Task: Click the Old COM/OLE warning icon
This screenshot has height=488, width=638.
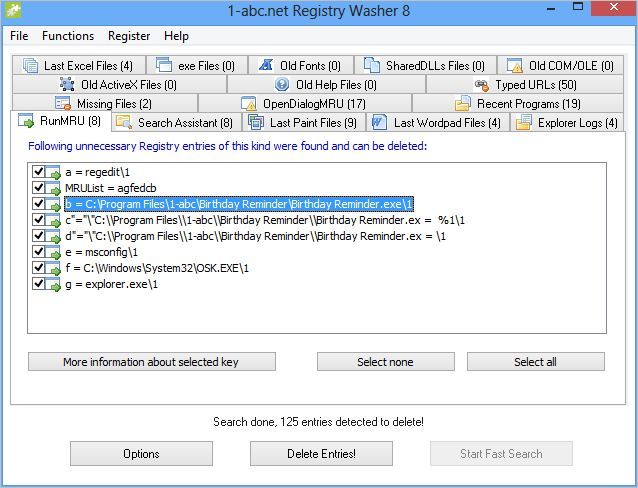Action: [x=515, y=65]
